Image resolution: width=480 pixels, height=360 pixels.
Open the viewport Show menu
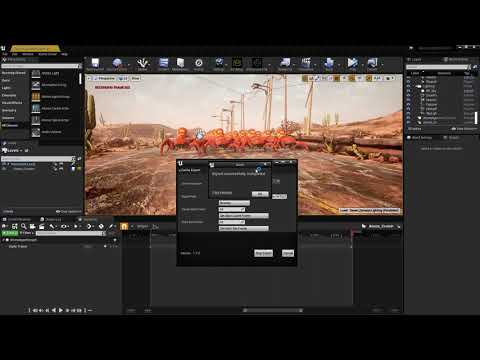[135, 78]
